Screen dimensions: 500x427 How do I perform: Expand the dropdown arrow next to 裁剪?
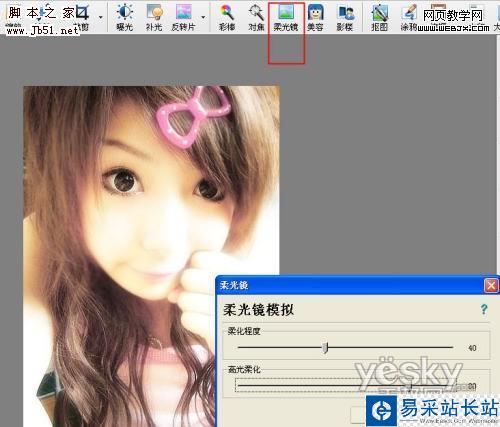(100, 17)
